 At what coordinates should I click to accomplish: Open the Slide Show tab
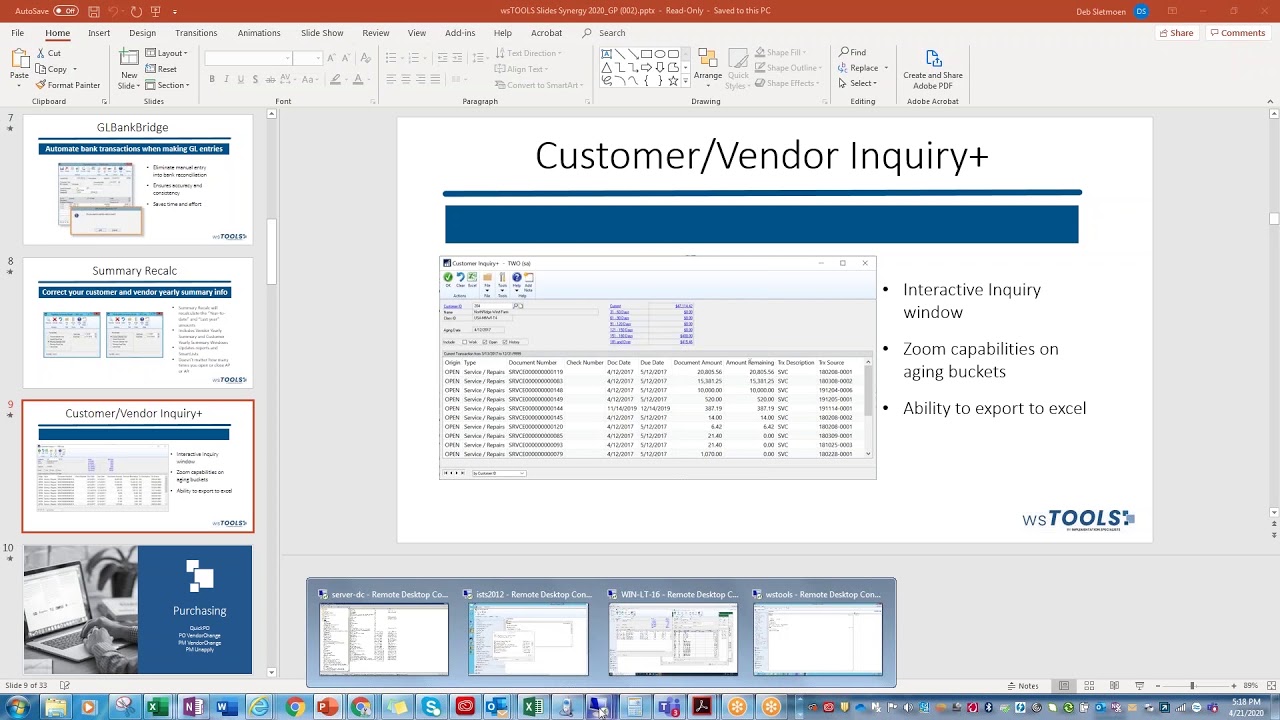[322, 33]
